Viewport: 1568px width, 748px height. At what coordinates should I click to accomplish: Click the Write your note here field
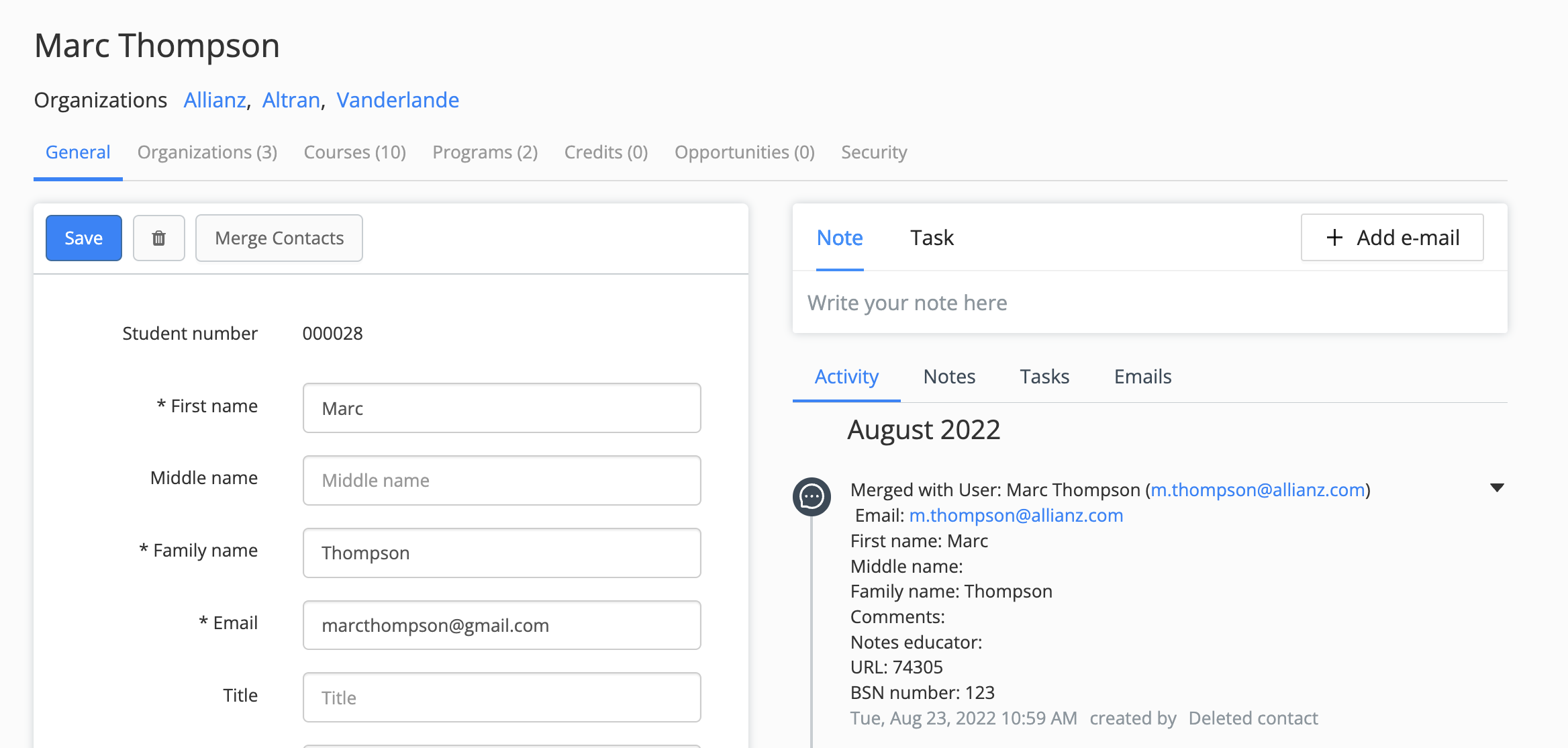pyautogui.click(x=1150, y=303)
